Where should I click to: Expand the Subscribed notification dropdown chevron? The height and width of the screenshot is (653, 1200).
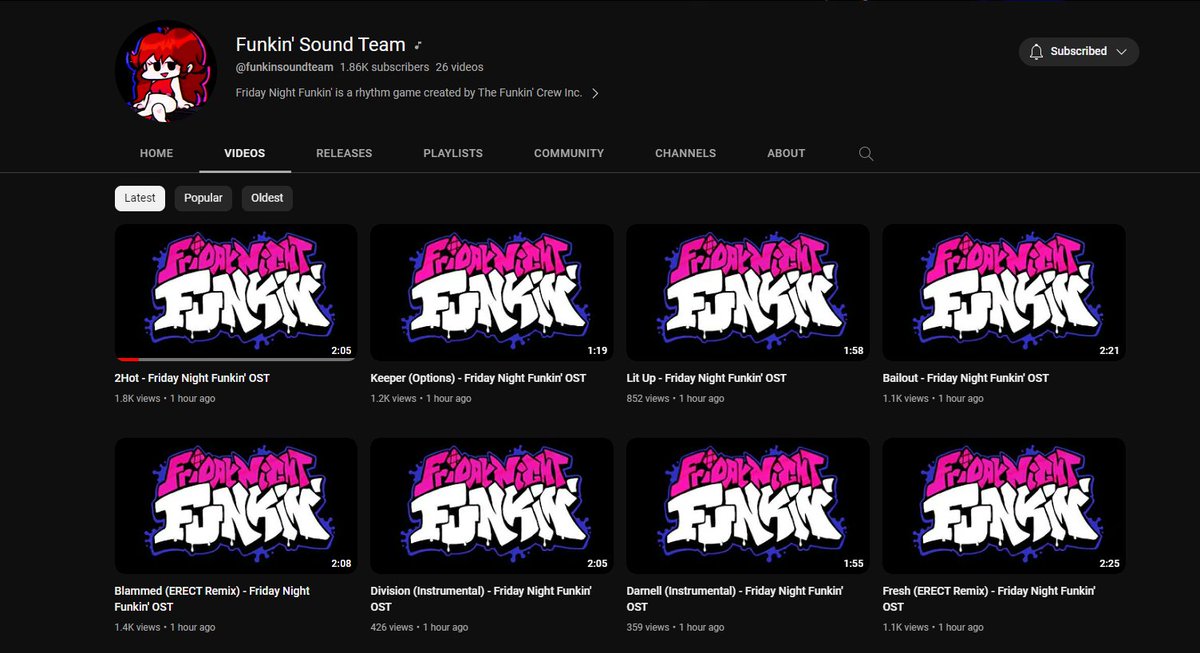(x=1121, y=51)
